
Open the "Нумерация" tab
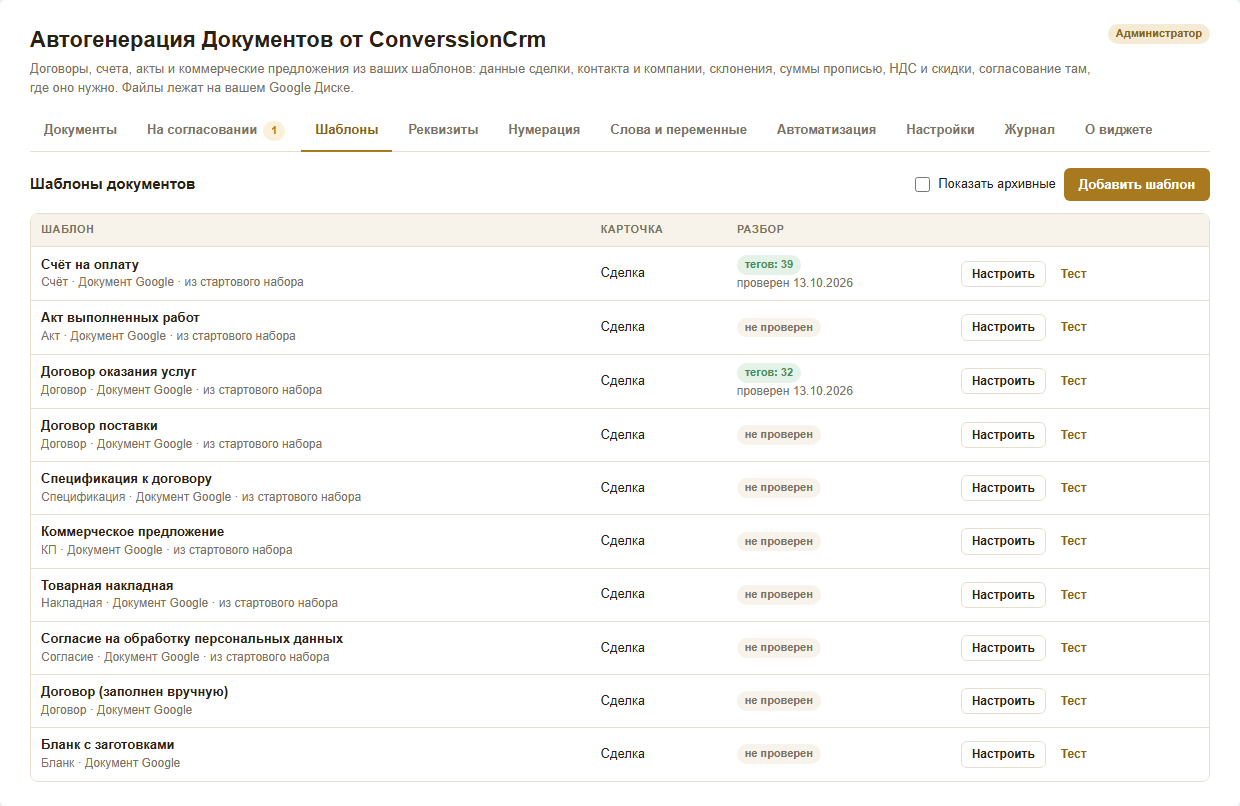[544, 130]
